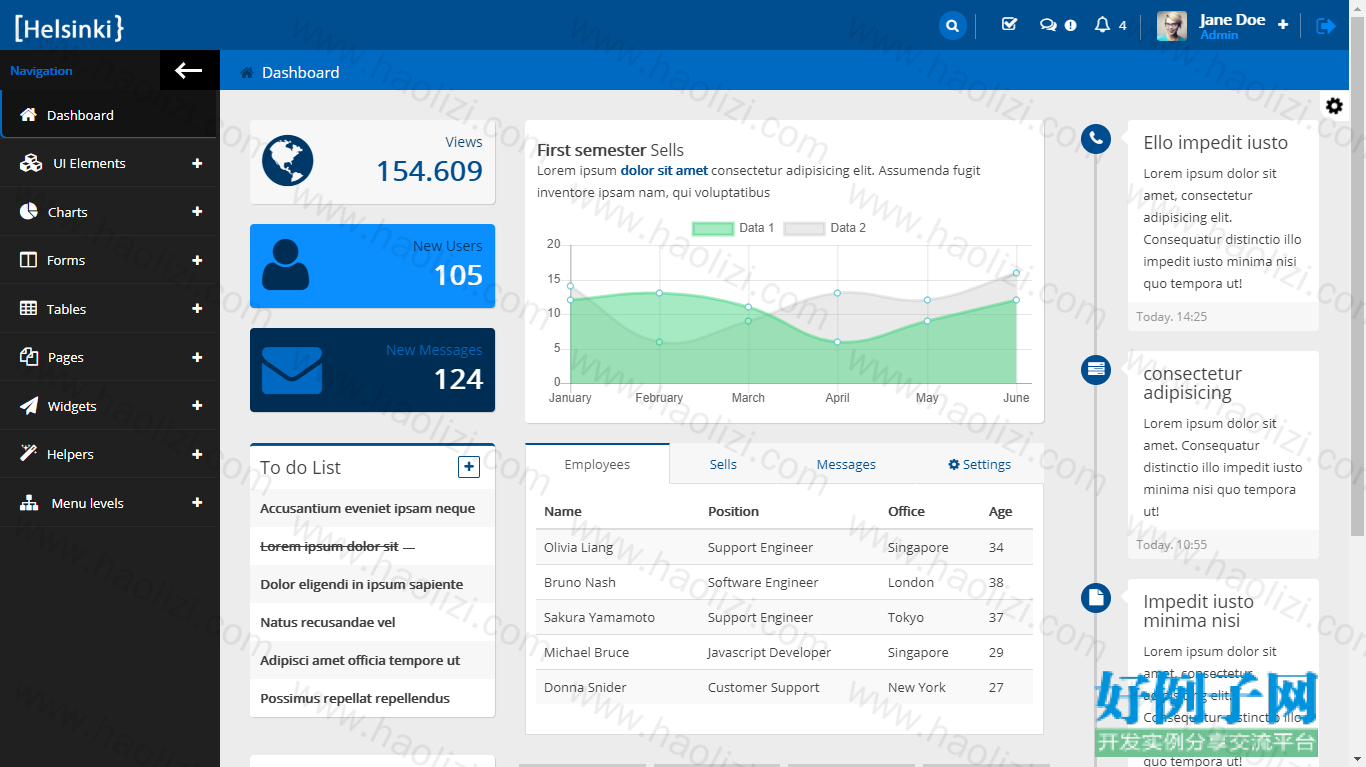The image size is (1366, 767).
Task: Click the search magnifier icon in header
Action: [x=953, y=26]
